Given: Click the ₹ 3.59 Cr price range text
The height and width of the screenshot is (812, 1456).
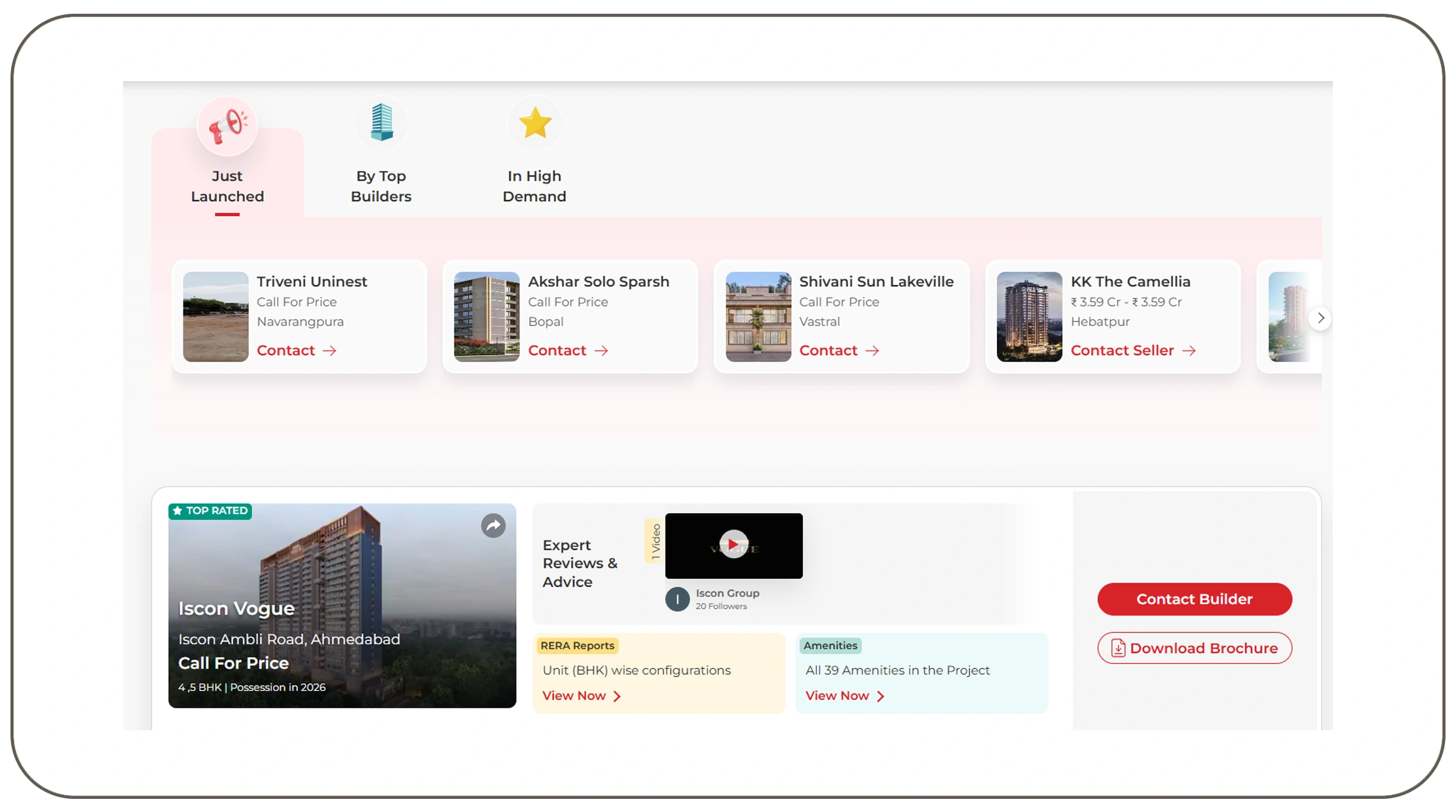Looking at the screenshot, I should point(1127,302).
